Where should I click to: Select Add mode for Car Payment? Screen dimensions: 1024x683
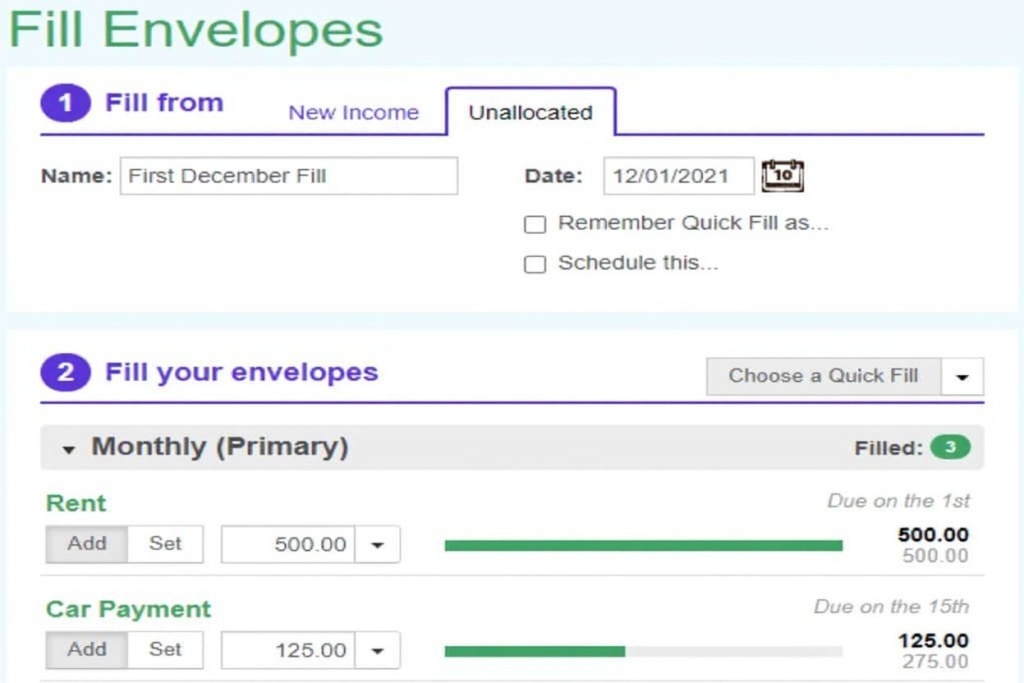[87, 650]
